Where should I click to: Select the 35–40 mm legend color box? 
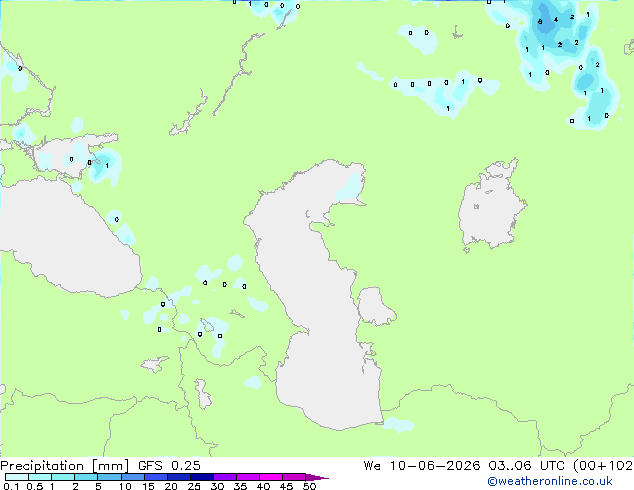click(247, 477)
